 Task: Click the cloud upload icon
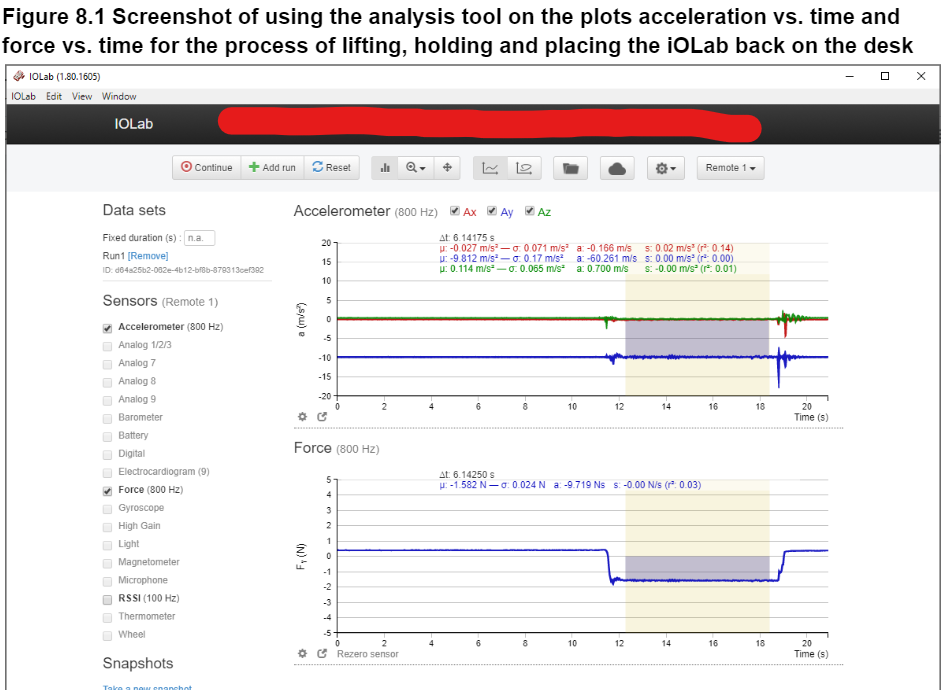pos(617,168)
